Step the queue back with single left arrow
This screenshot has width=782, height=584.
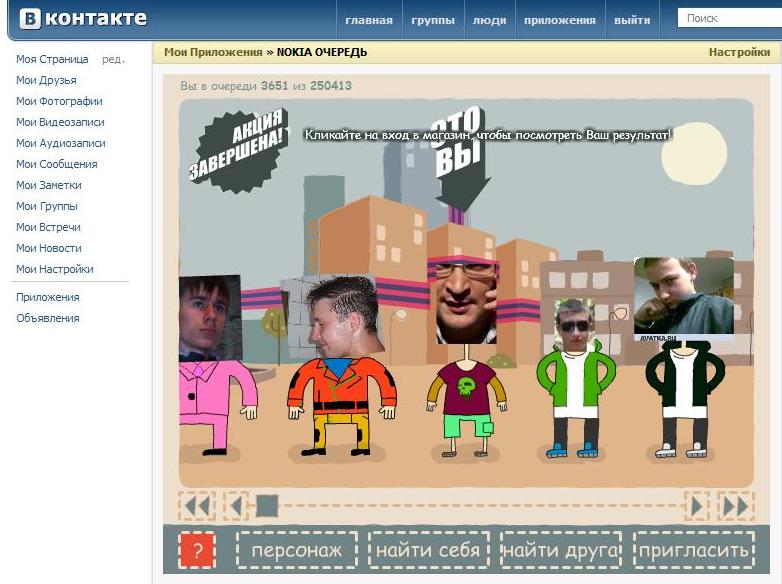point(236,507)
